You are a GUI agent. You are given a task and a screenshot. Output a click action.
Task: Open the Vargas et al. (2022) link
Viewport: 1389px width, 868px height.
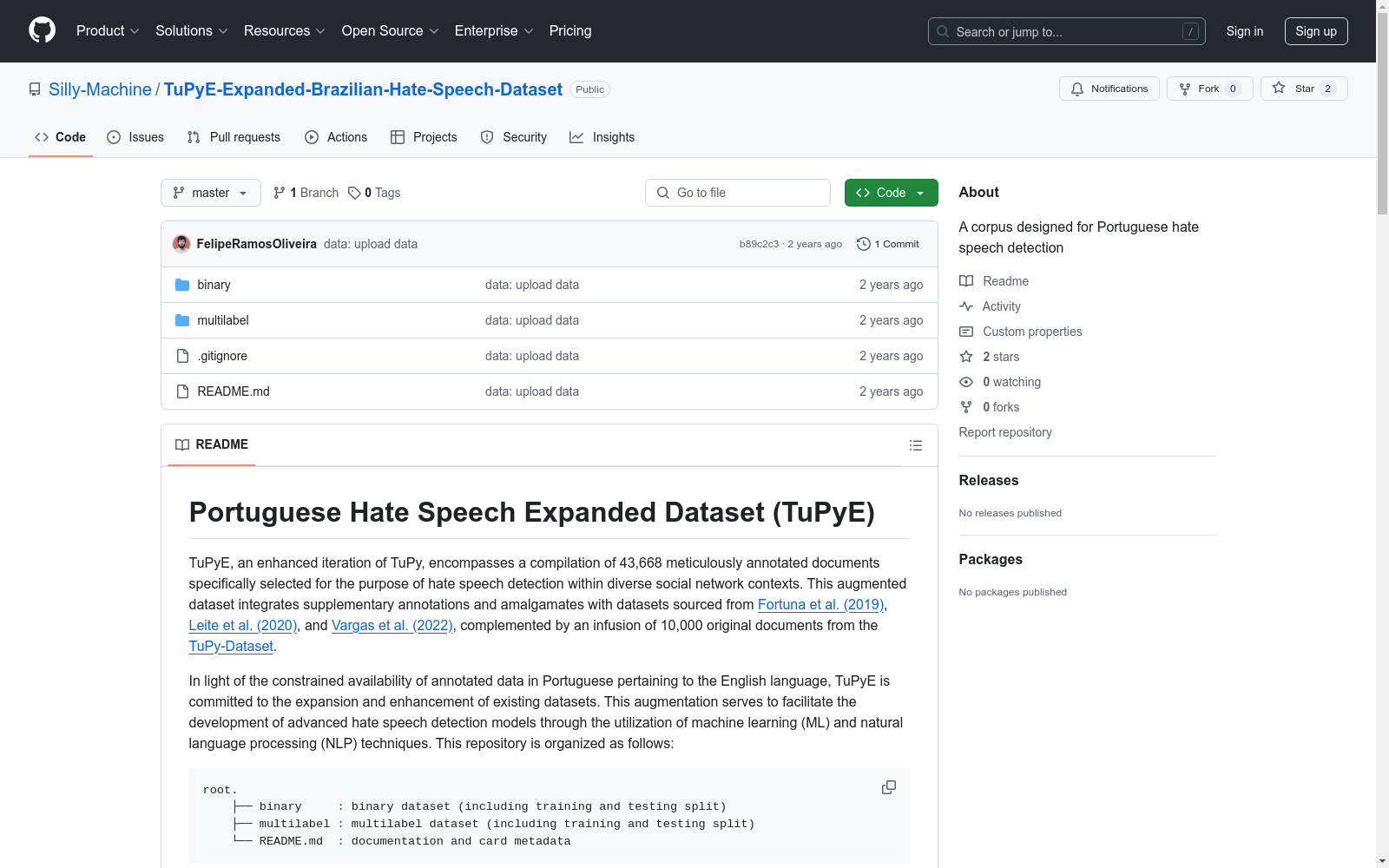(392, 626)
